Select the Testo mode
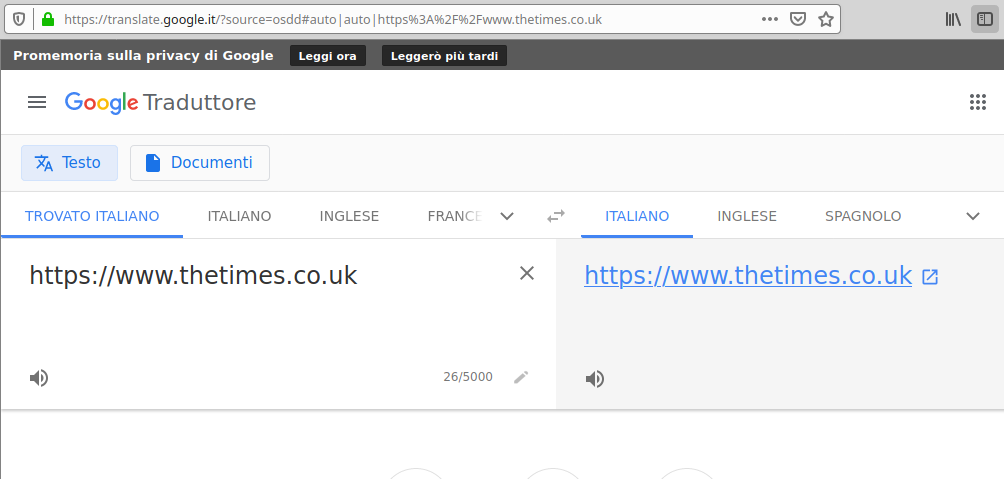Image resolution: width=1004 pixels, height=479 pixels. pos(69,163)
